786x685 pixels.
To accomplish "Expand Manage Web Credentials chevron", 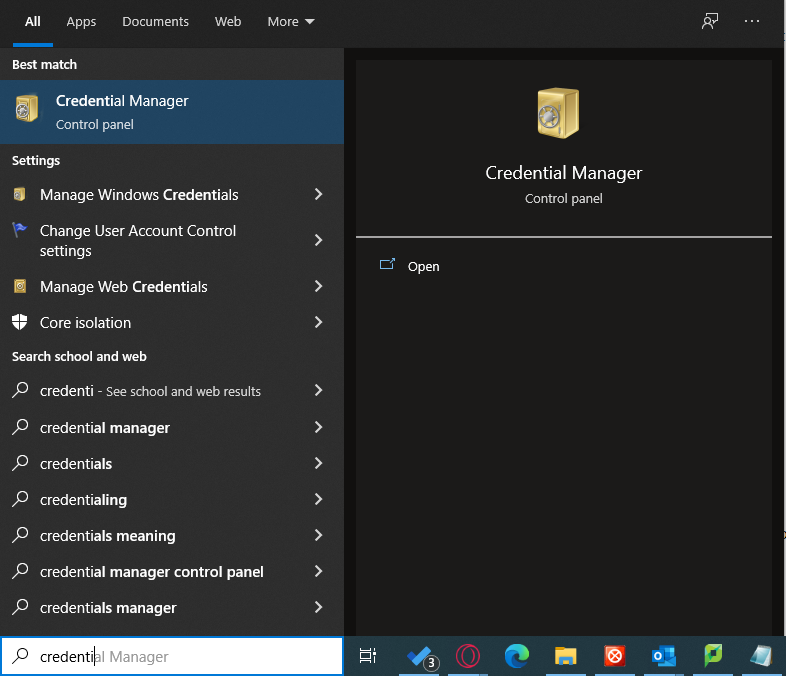I will 318,286.
